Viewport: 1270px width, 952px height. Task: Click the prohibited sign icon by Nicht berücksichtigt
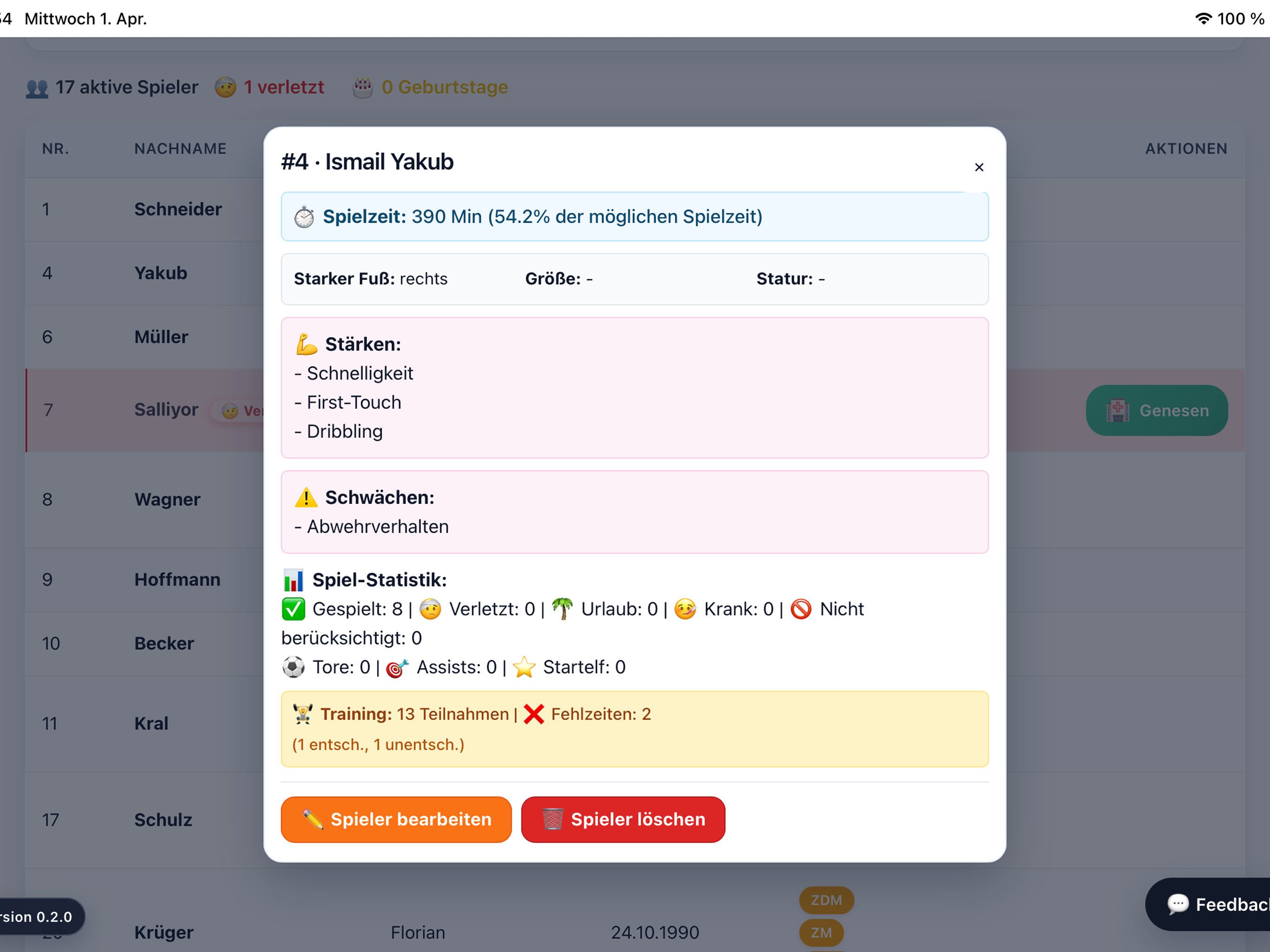(801, 608)
